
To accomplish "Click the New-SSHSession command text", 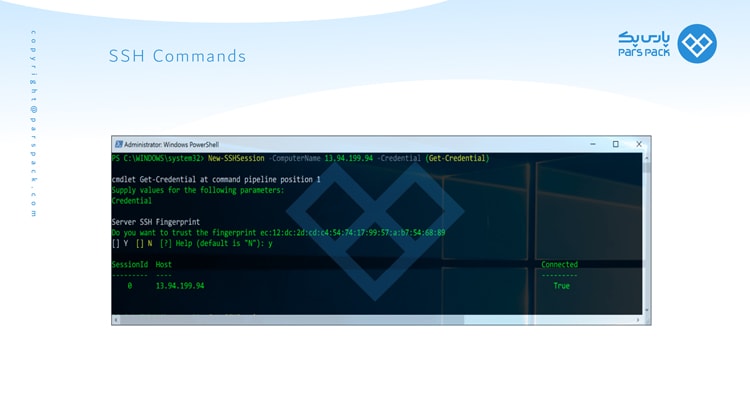I will [x=236, y=158].
